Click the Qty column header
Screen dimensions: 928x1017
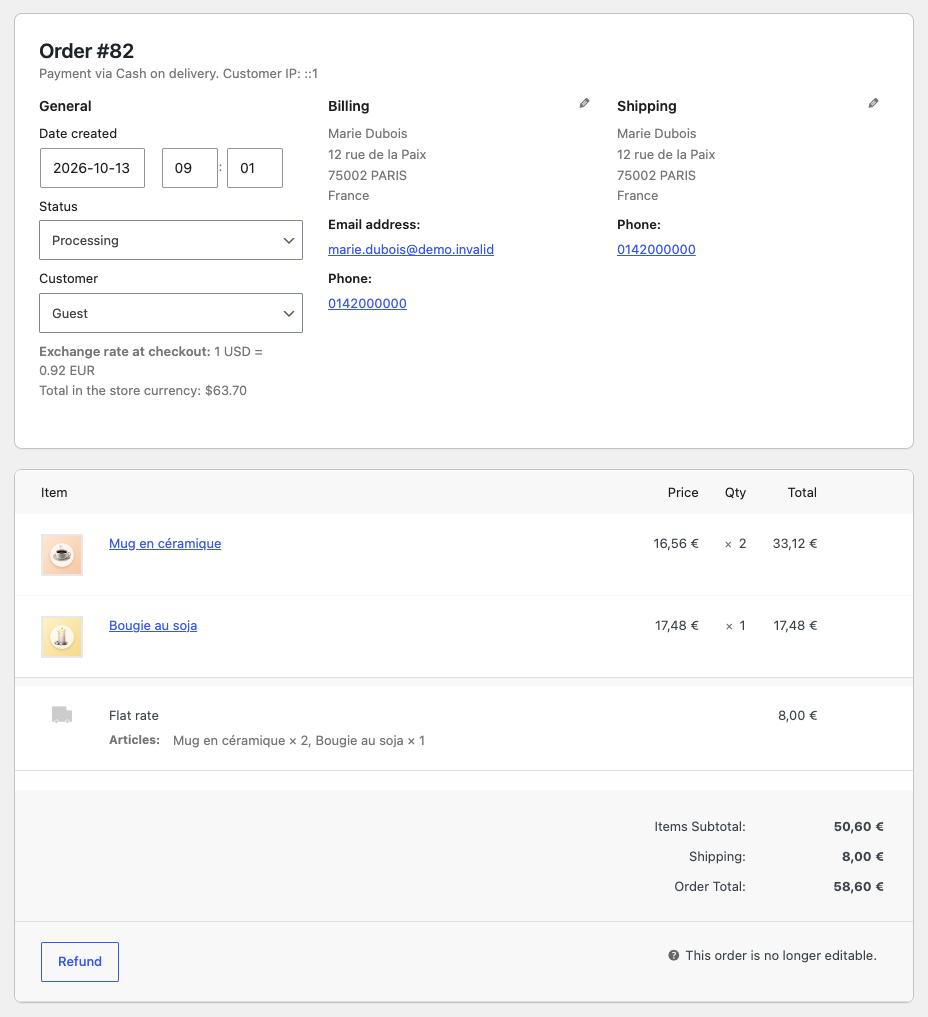pos(735,492)
